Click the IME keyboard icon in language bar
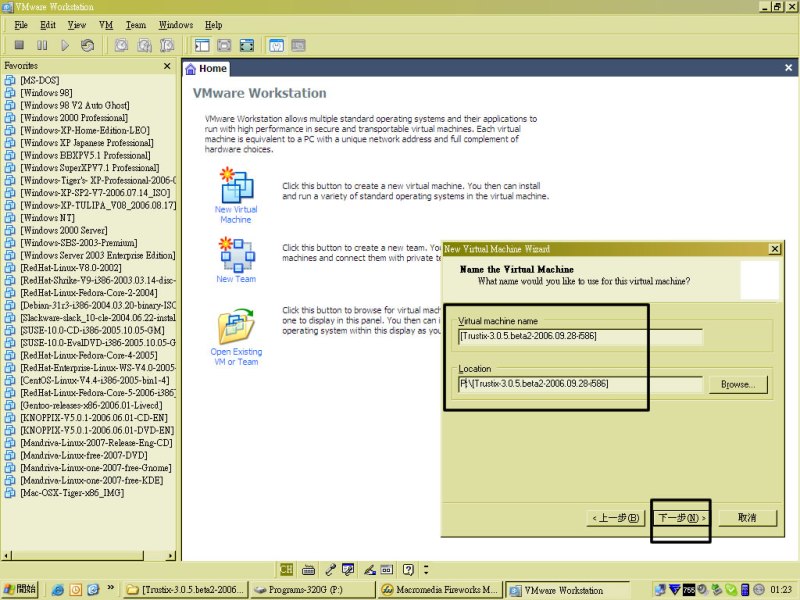The width and height of the screenshot is (800, 600). 308,569
